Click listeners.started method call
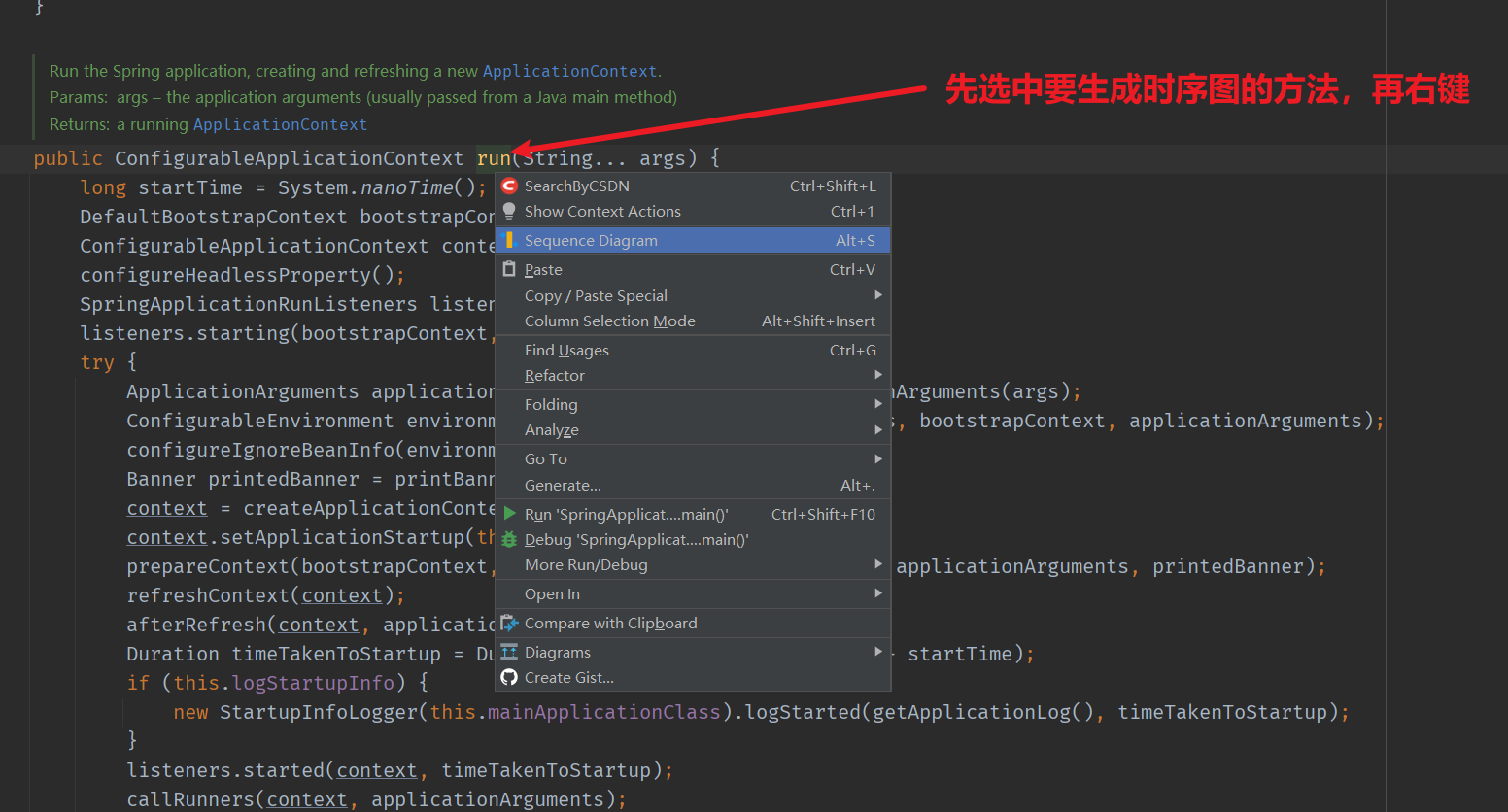 (225, 770)
